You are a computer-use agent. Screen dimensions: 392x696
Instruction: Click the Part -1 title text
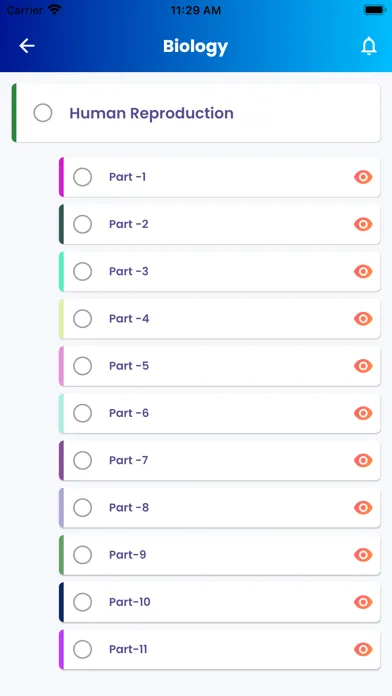click(x=127, y=177)
